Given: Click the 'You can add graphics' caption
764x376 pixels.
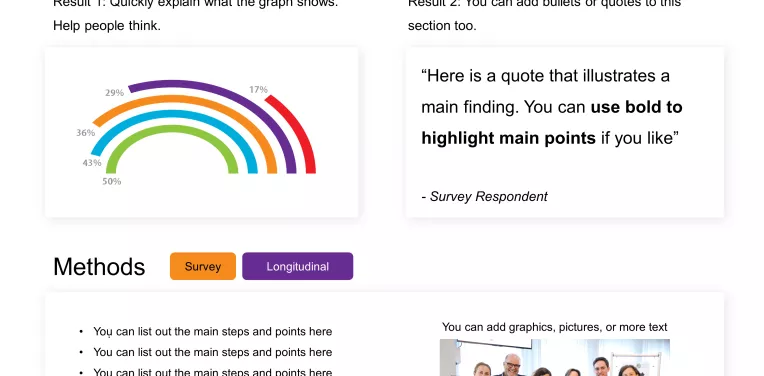Looking at the screenshot, I should point(554,327).
